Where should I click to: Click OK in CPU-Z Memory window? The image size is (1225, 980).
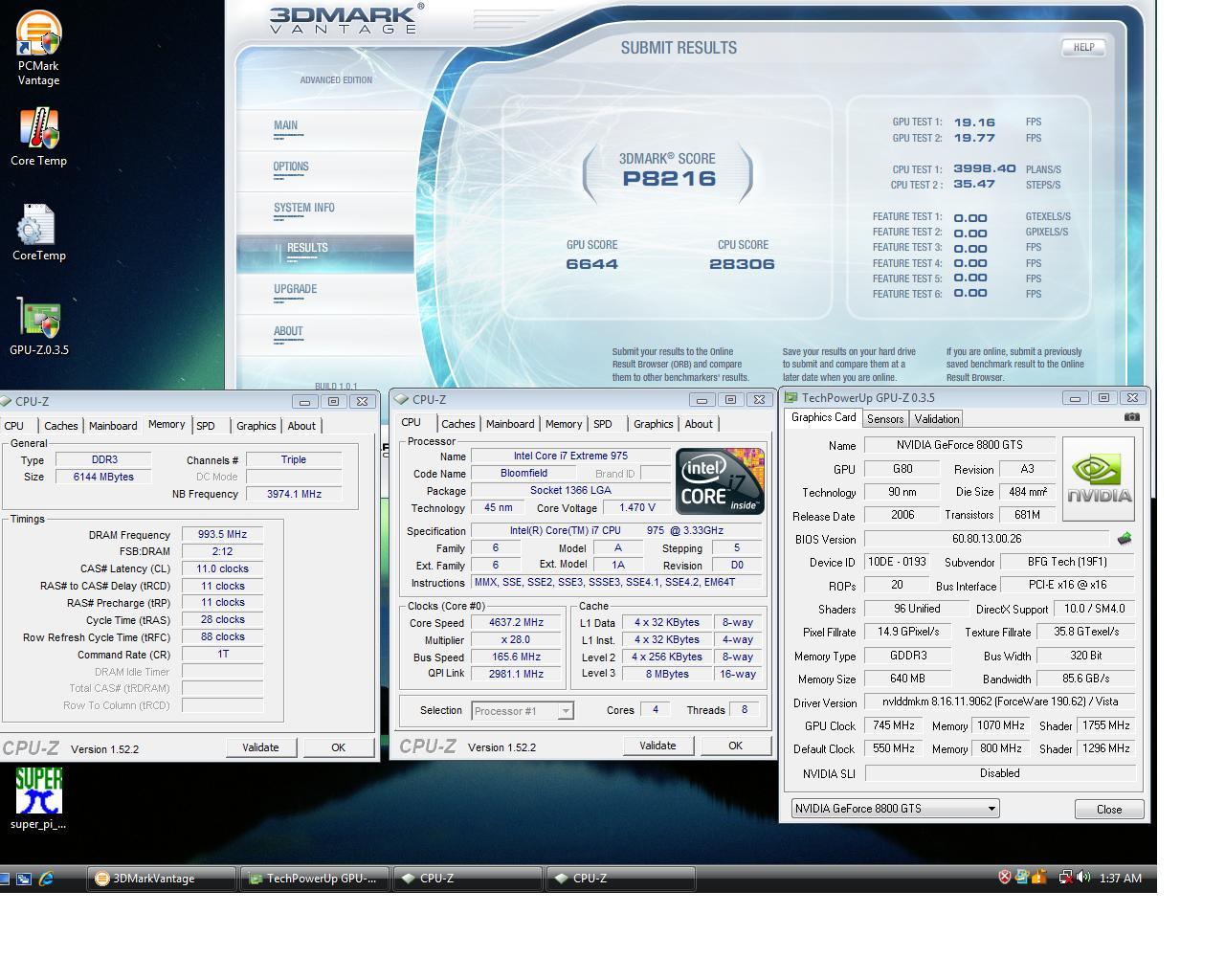tap(338, 747)
